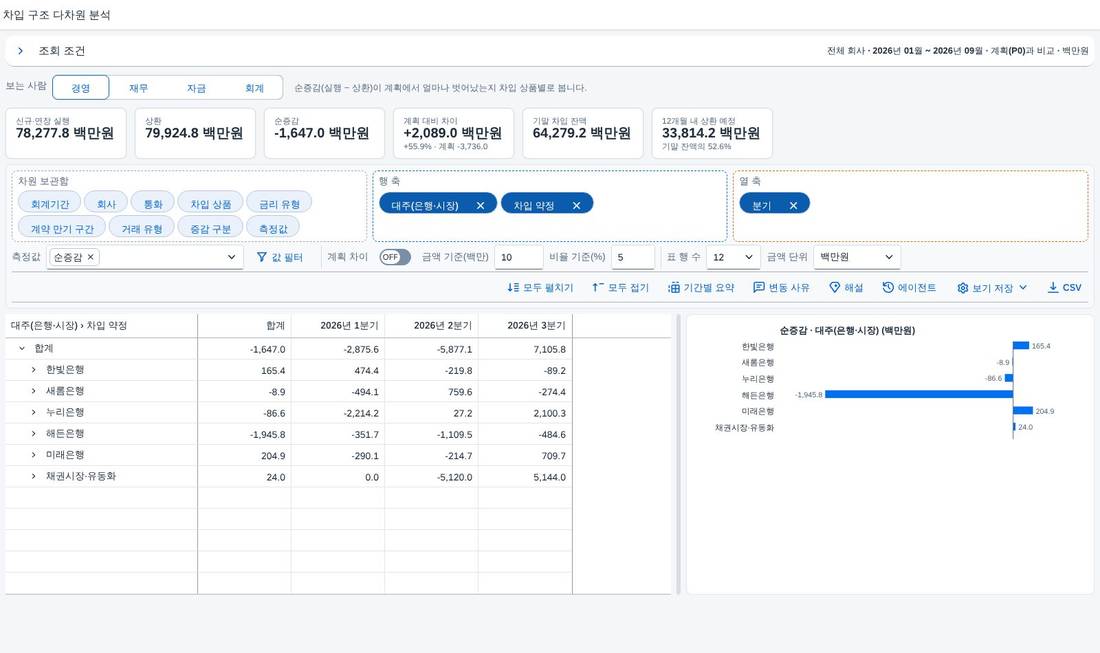Viewport: 1100px width, 653px height.
Task: Remove 차입 약정 from row axis
Action: click(x=577, y=206)
